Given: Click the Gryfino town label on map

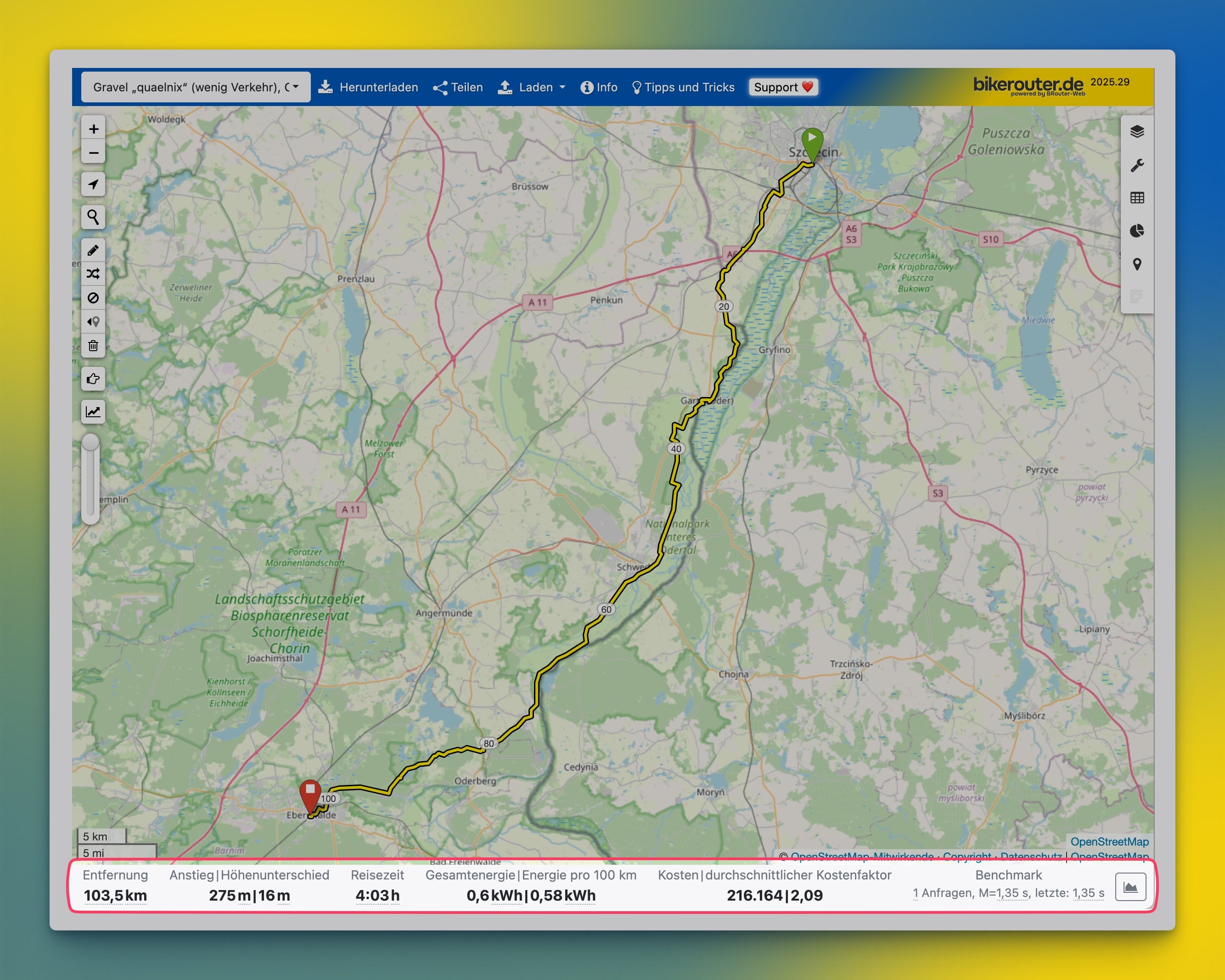Looking at the screenshot, I should [775, 349].
